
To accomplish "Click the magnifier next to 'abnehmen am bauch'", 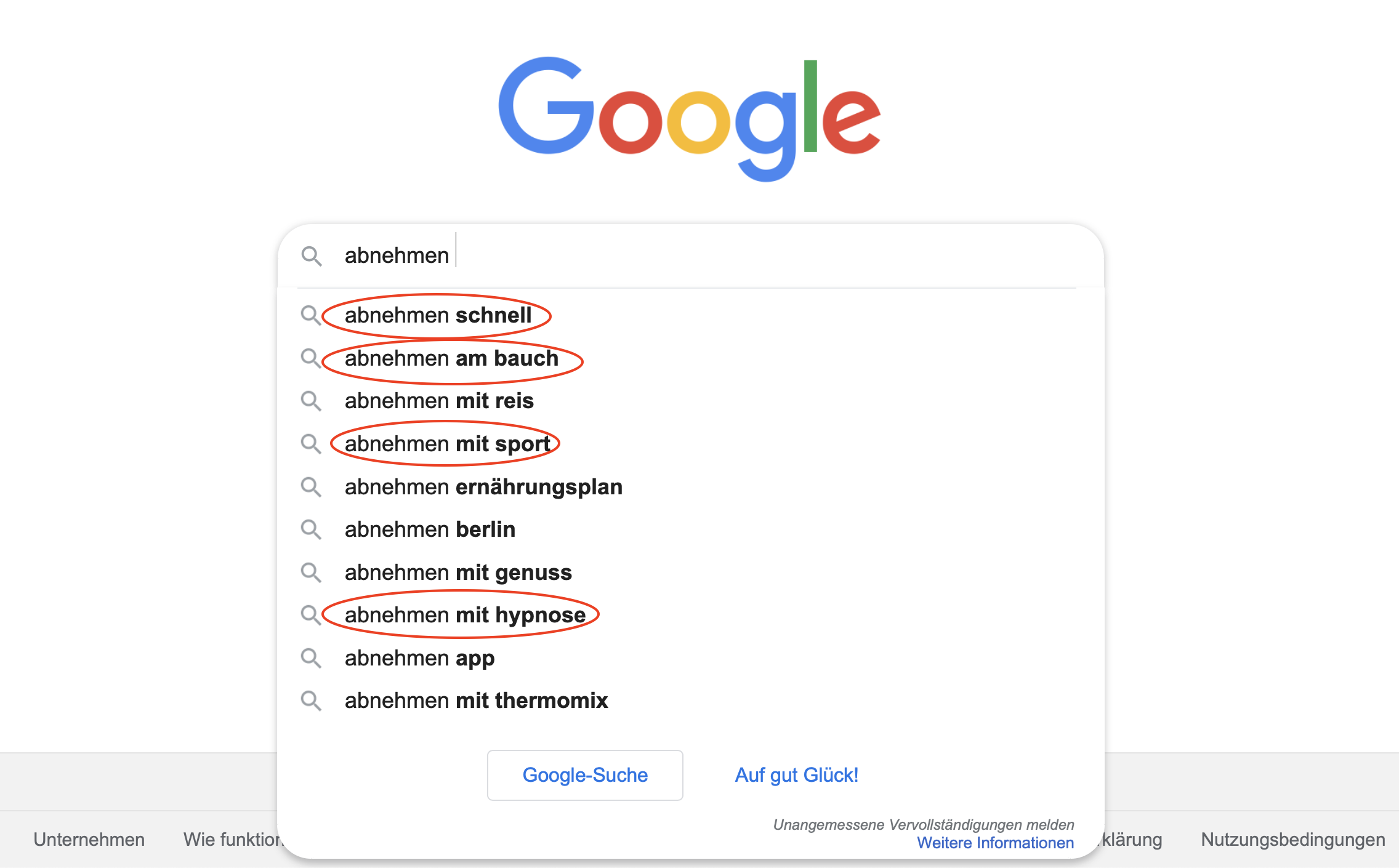I will [x=312, y=359].
